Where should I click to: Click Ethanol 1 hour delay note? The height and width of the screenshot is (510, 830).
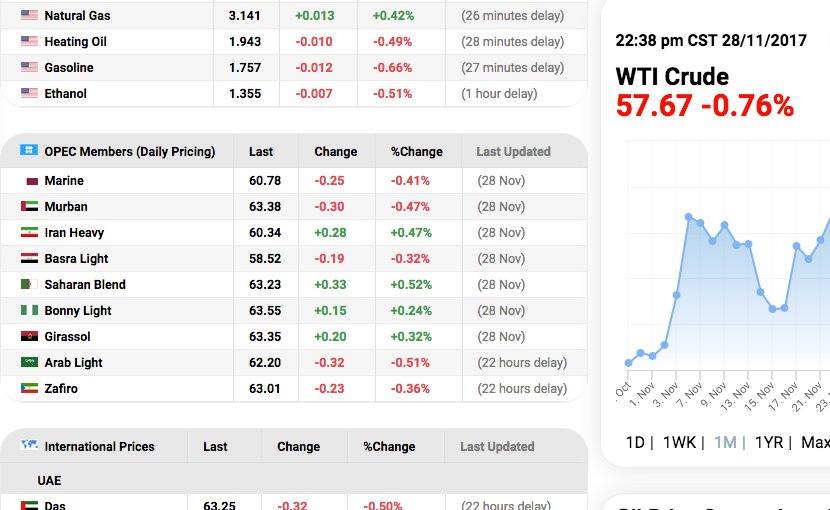[499, 94]
